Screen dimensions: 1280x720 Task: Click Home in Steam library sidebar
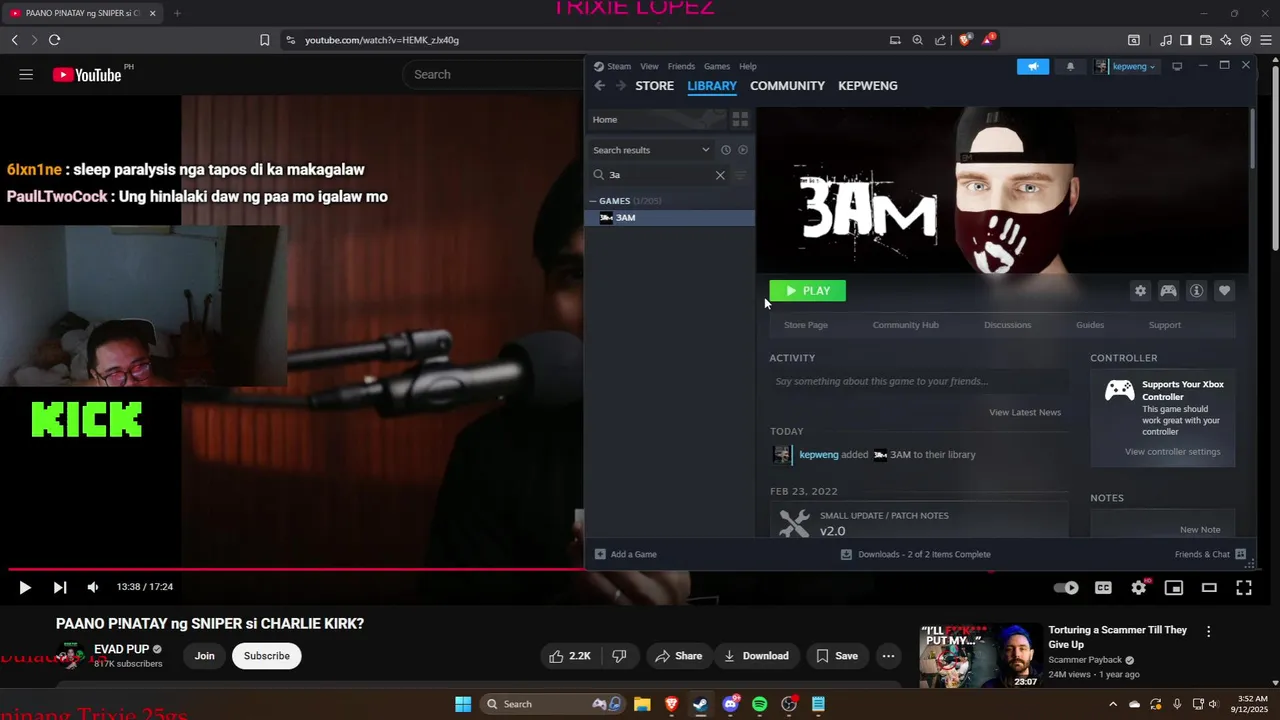[x=656, y=120]
